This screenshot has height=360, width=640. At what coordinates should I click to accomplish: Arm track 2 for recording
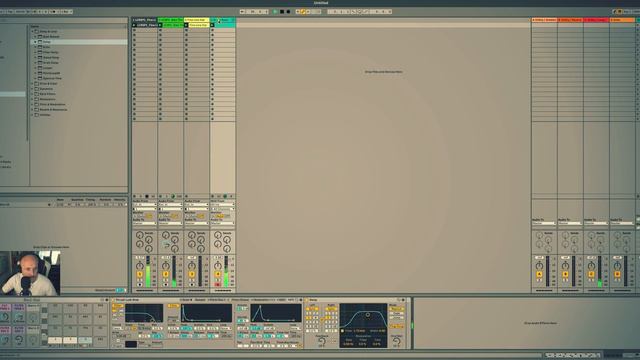pos(166,284)
